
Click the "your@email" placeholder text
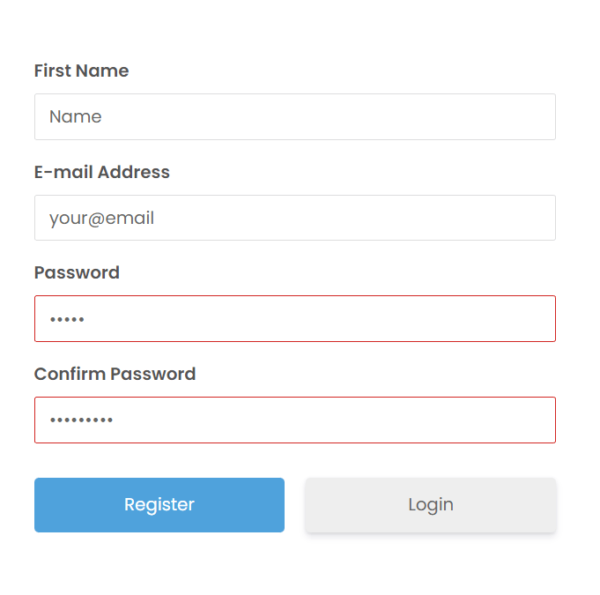click(x=101, y=218)
